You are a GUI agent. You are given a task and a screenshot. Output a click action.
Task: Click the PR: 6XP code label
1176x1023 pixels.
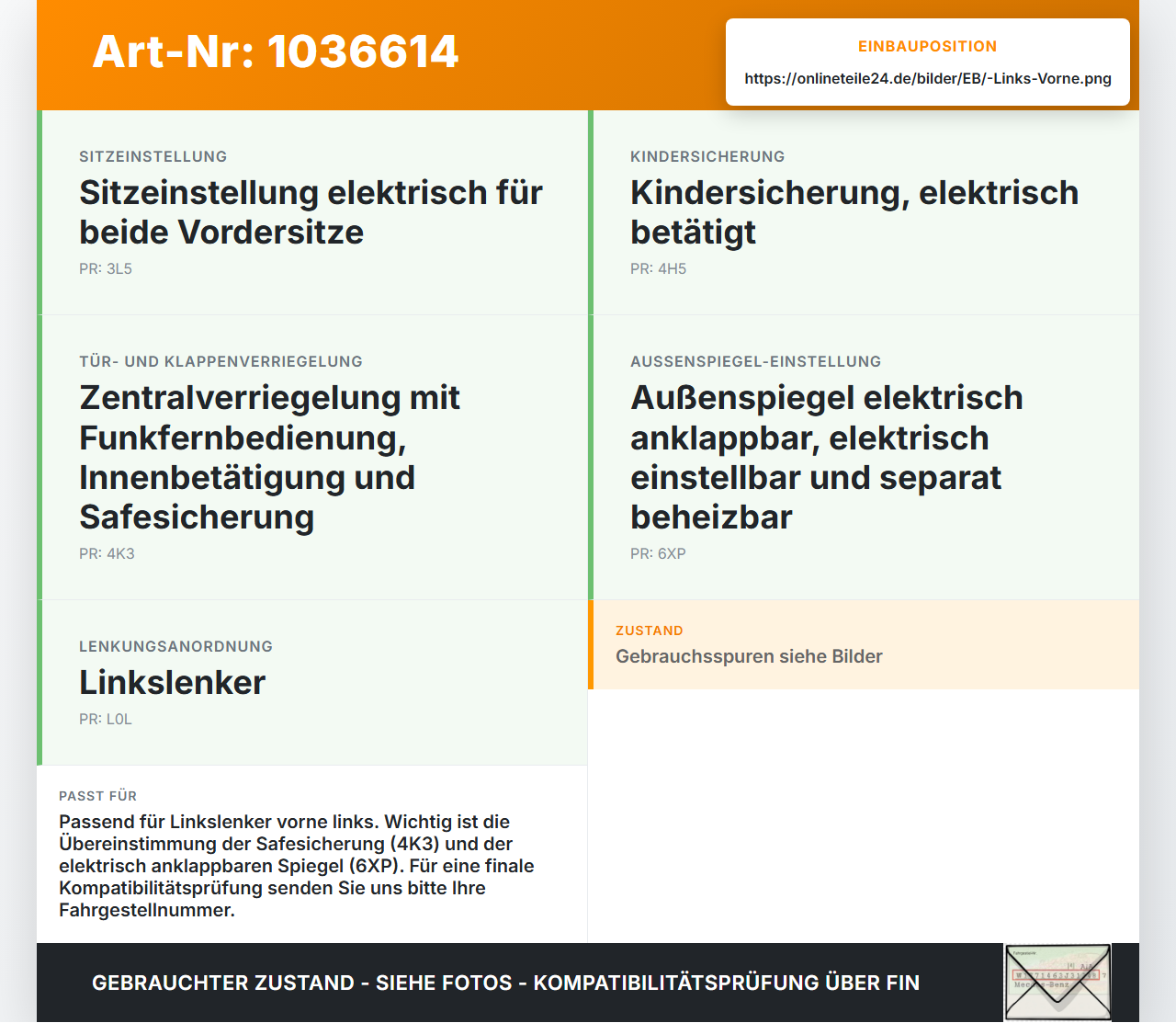pyautogui.click(x=658, y=553)
